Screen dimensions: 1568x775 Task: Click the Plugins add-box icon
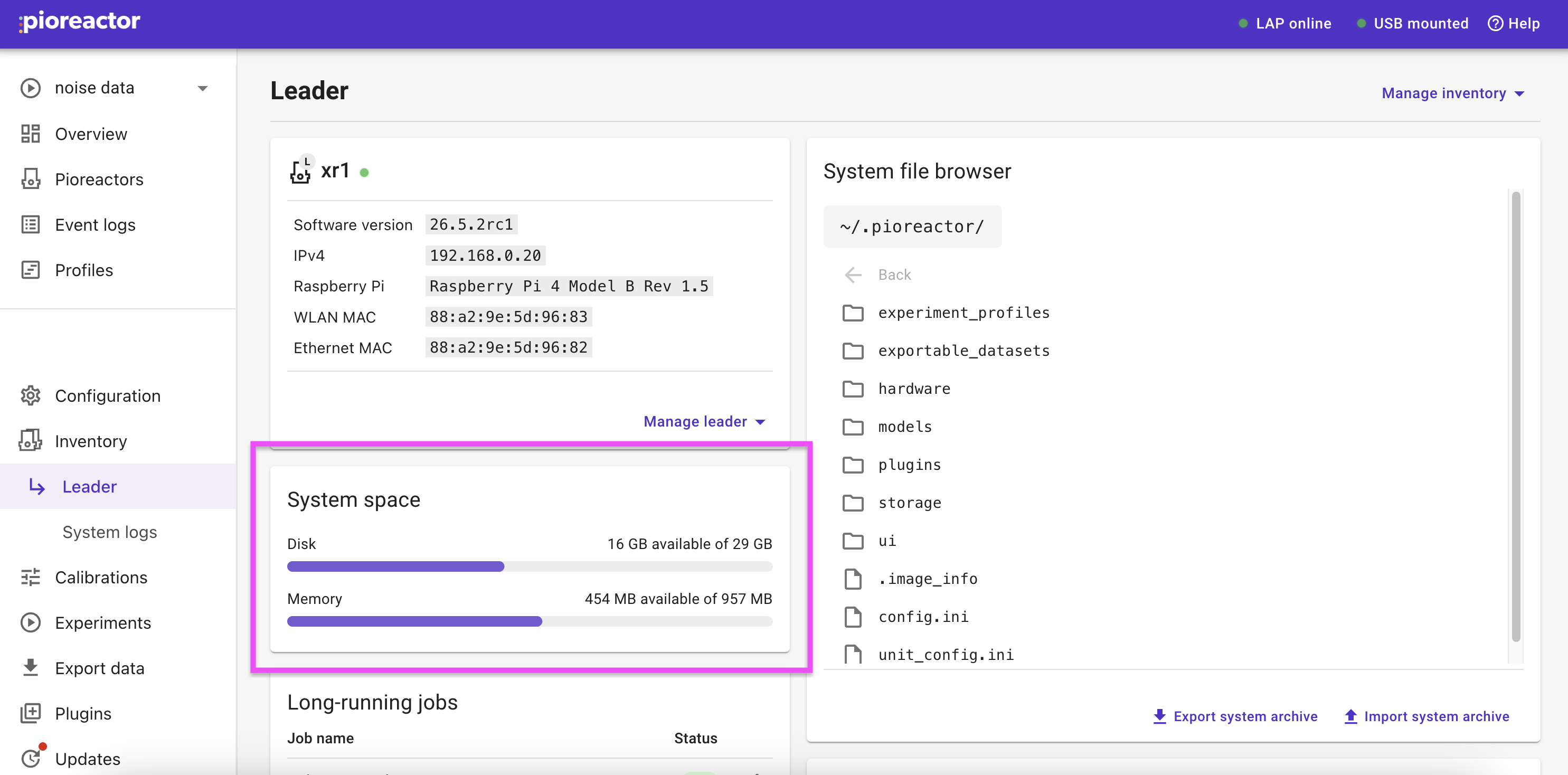pos(31,714)
